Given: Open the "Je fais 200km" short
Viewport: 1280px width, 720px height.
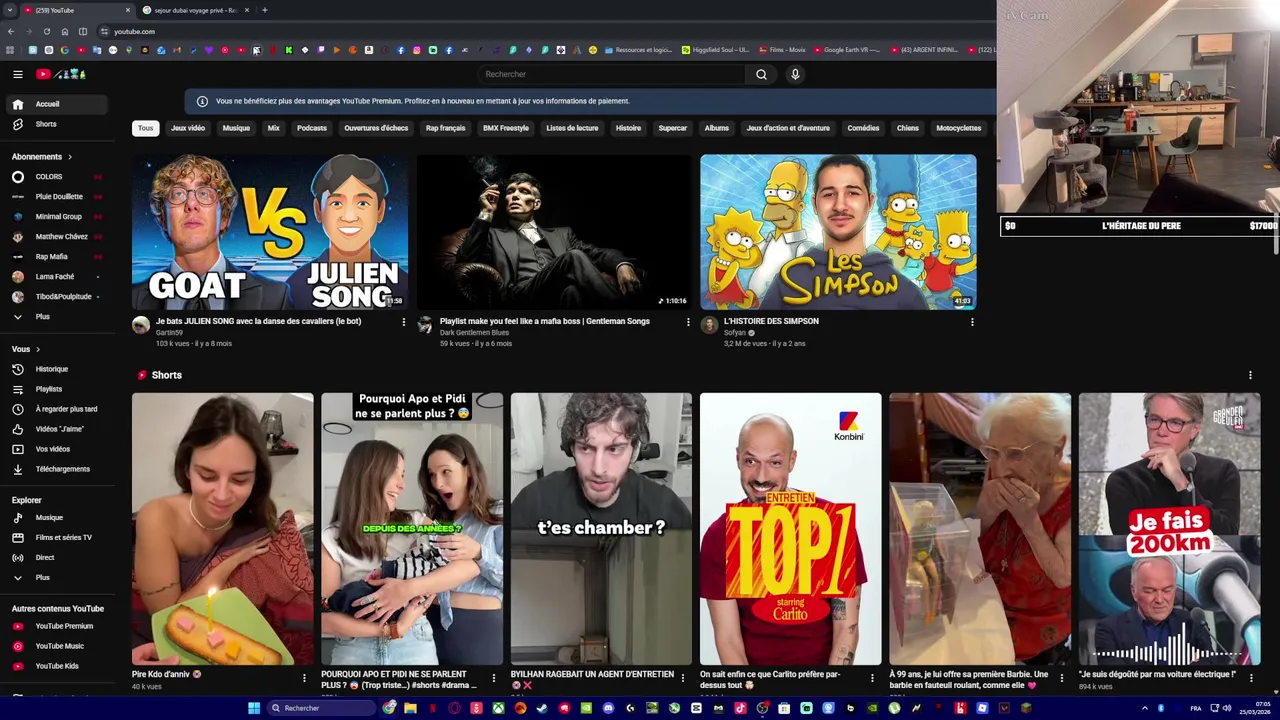Looking at the screenshot, I should pos(1169,529).
